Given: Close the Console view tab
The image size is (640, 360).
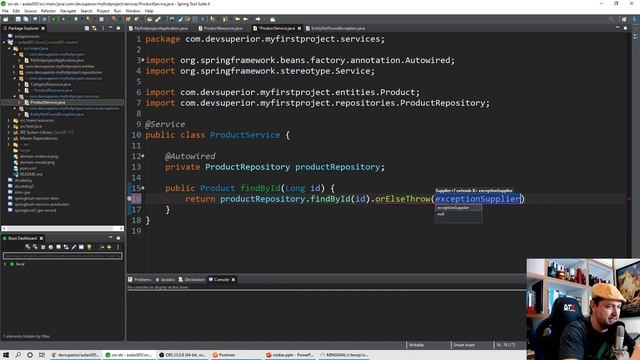Looking at the screenshot, I should click(233, 280).
